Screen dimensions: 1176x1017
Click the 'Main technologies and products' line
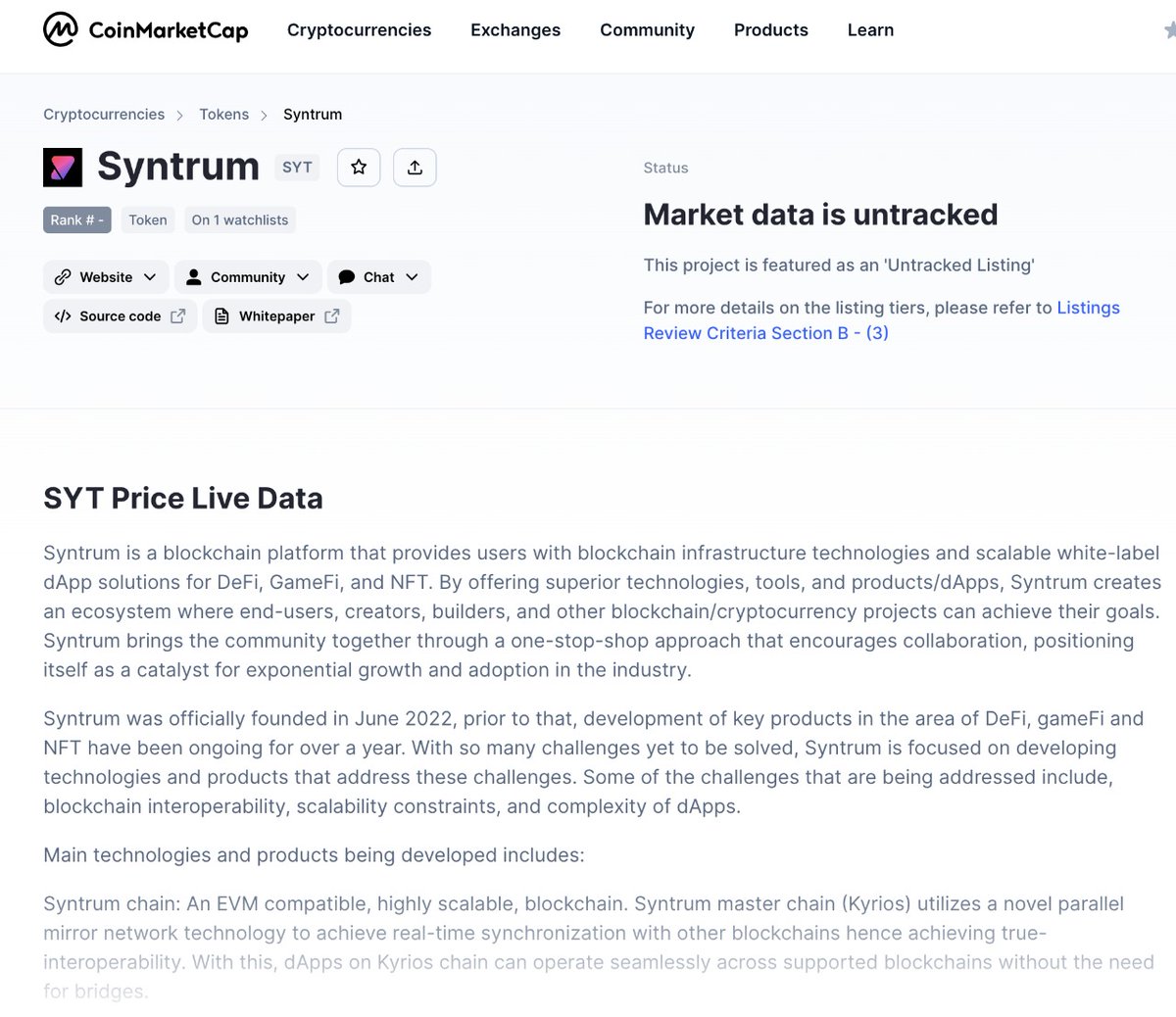point(314,855)
